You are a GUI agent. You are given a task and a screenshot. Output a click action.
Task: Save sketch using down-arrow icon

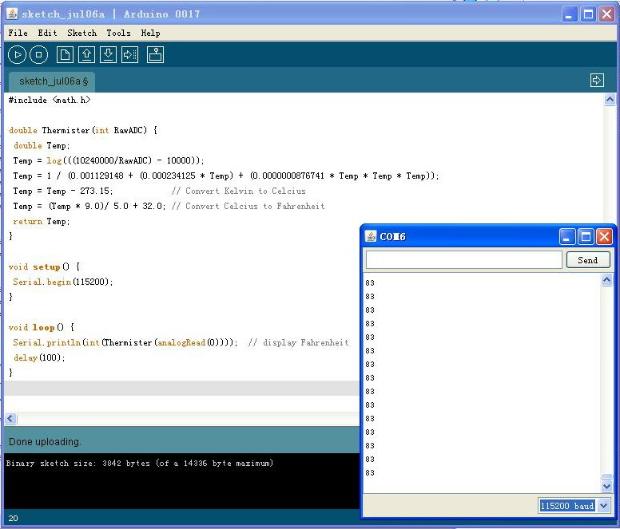(108, 55)
